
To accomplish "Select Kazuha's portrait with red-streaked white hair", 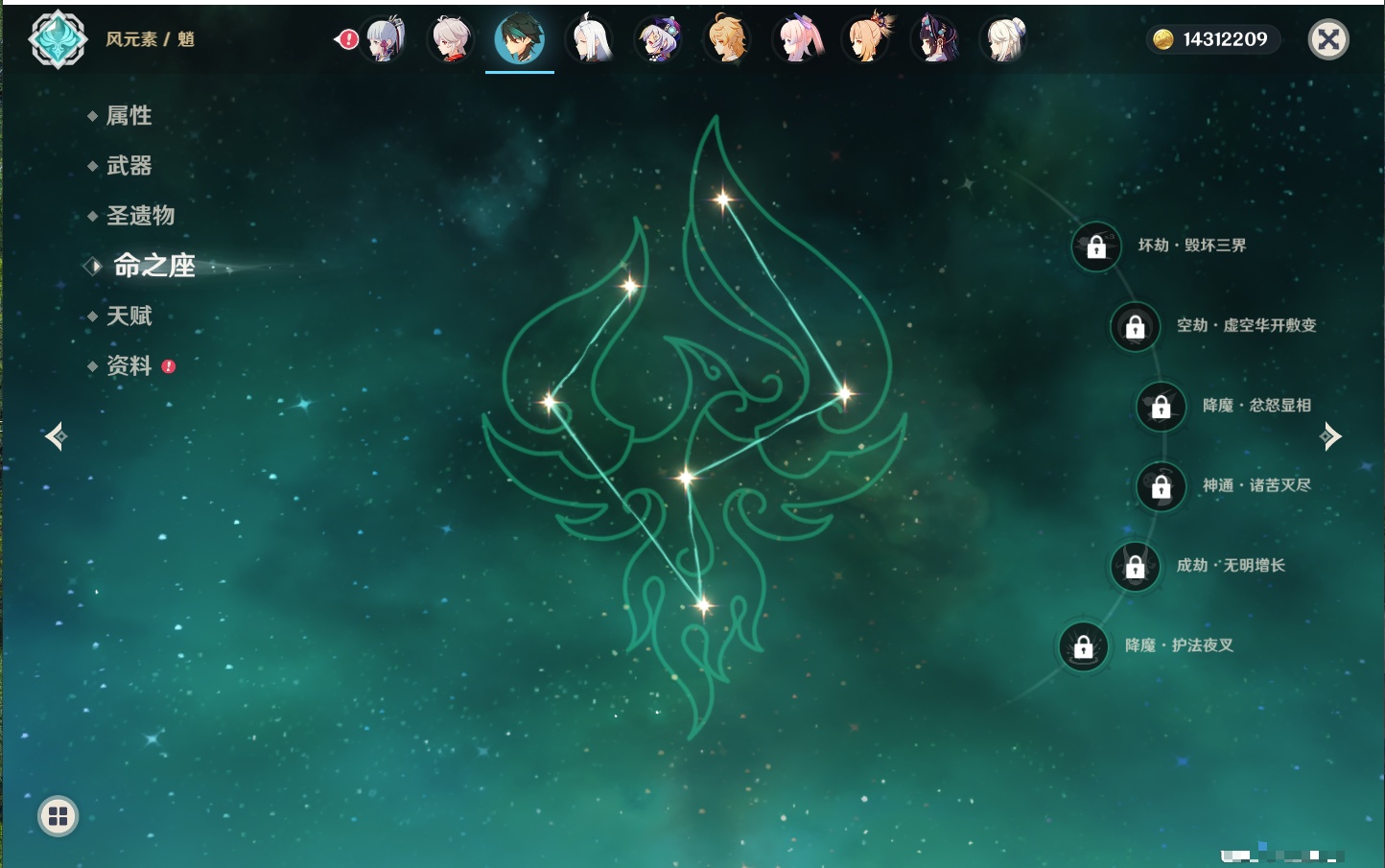I will (451, 39).
